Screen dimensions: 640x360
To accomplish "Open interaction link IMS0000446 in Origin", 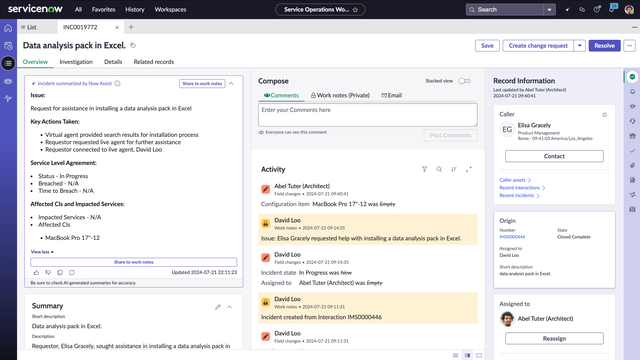I will point(512,237).
